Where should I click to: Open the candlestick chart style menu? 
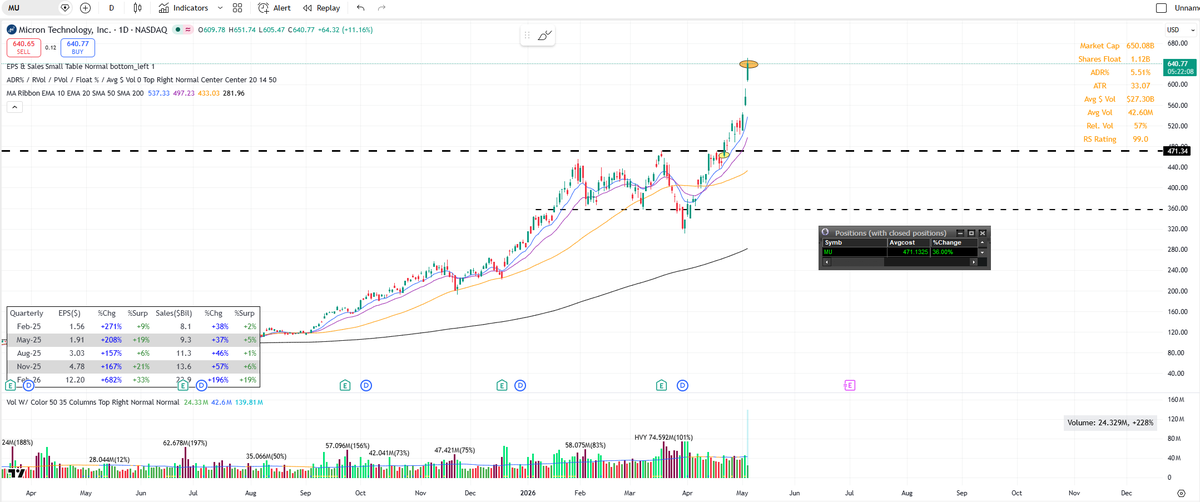(139, 8)
